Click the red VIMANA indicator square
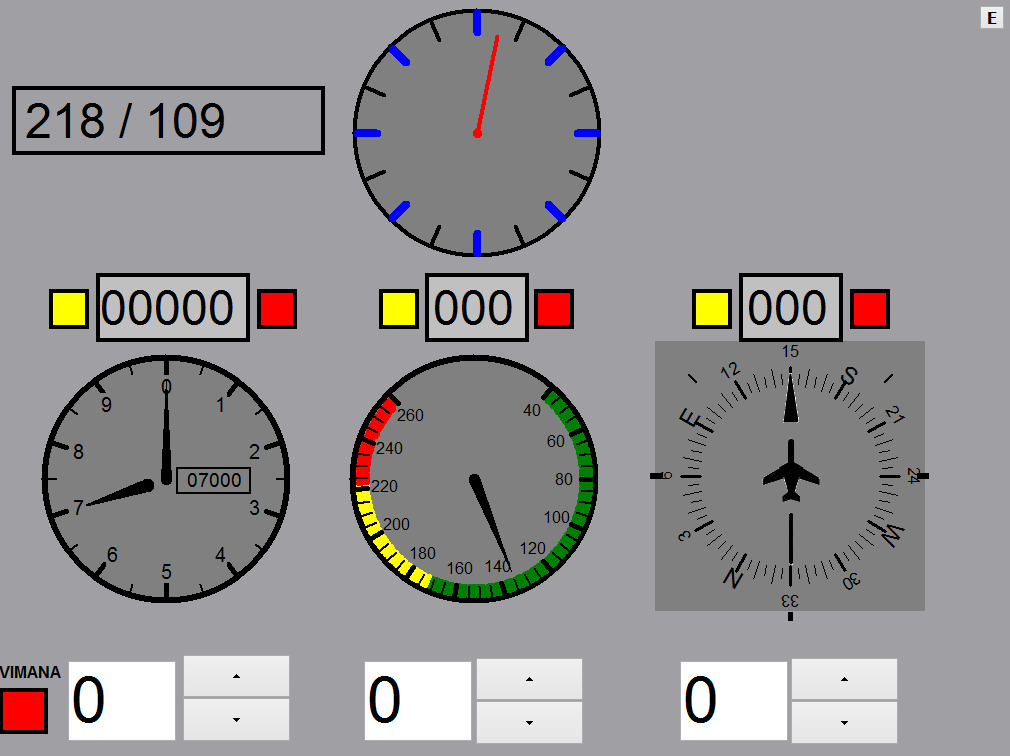1010x756 pixels. tap(24, 710)
